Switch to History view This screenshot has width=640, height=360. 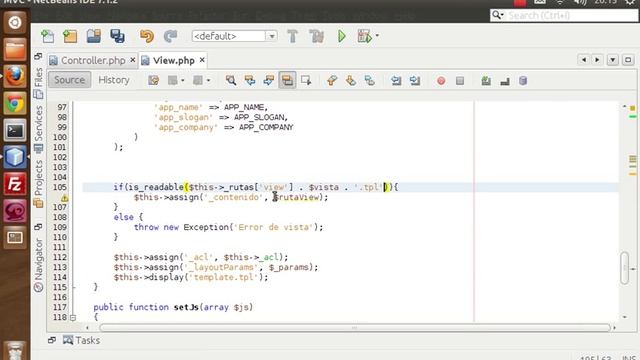[114, 80]
